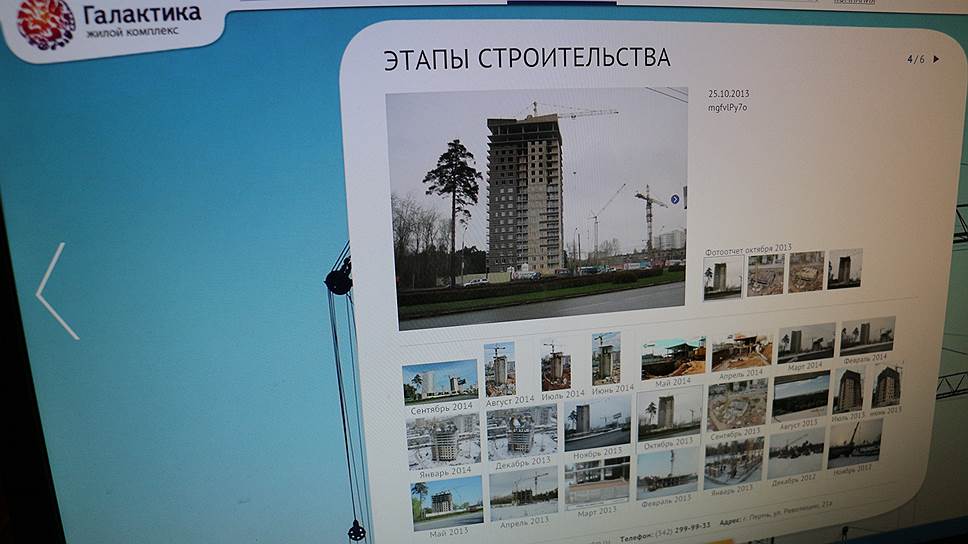
Task: Open the Август 2014 thumbnail
Action: (x=499, y=368)
